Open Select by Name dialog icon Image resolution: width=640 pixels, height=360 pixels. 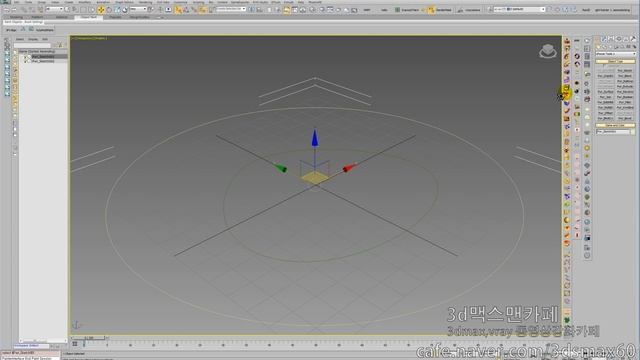click(x=75, y=9)
